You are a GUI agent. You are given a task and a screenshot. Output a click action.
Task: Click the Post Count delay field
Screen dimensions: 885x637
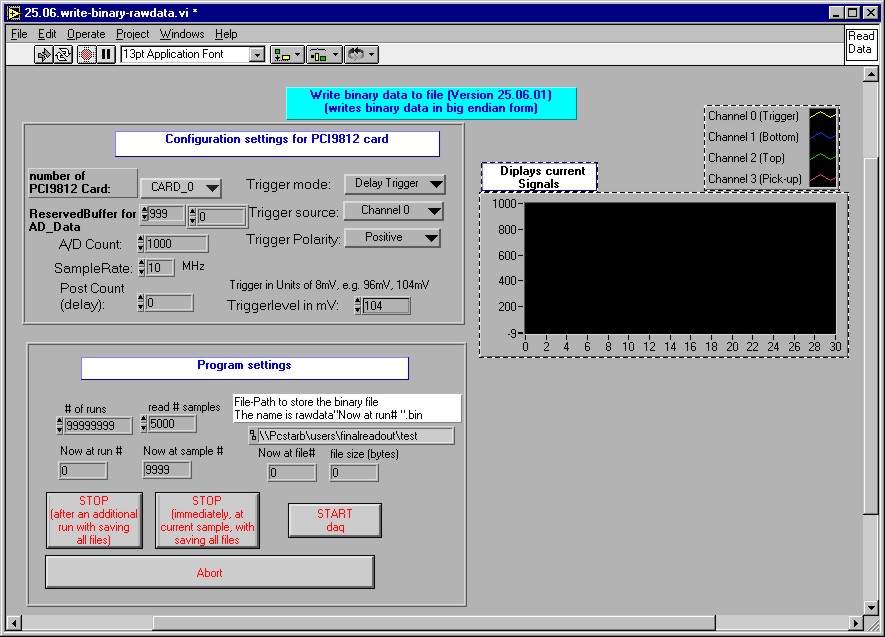point(169,302)
